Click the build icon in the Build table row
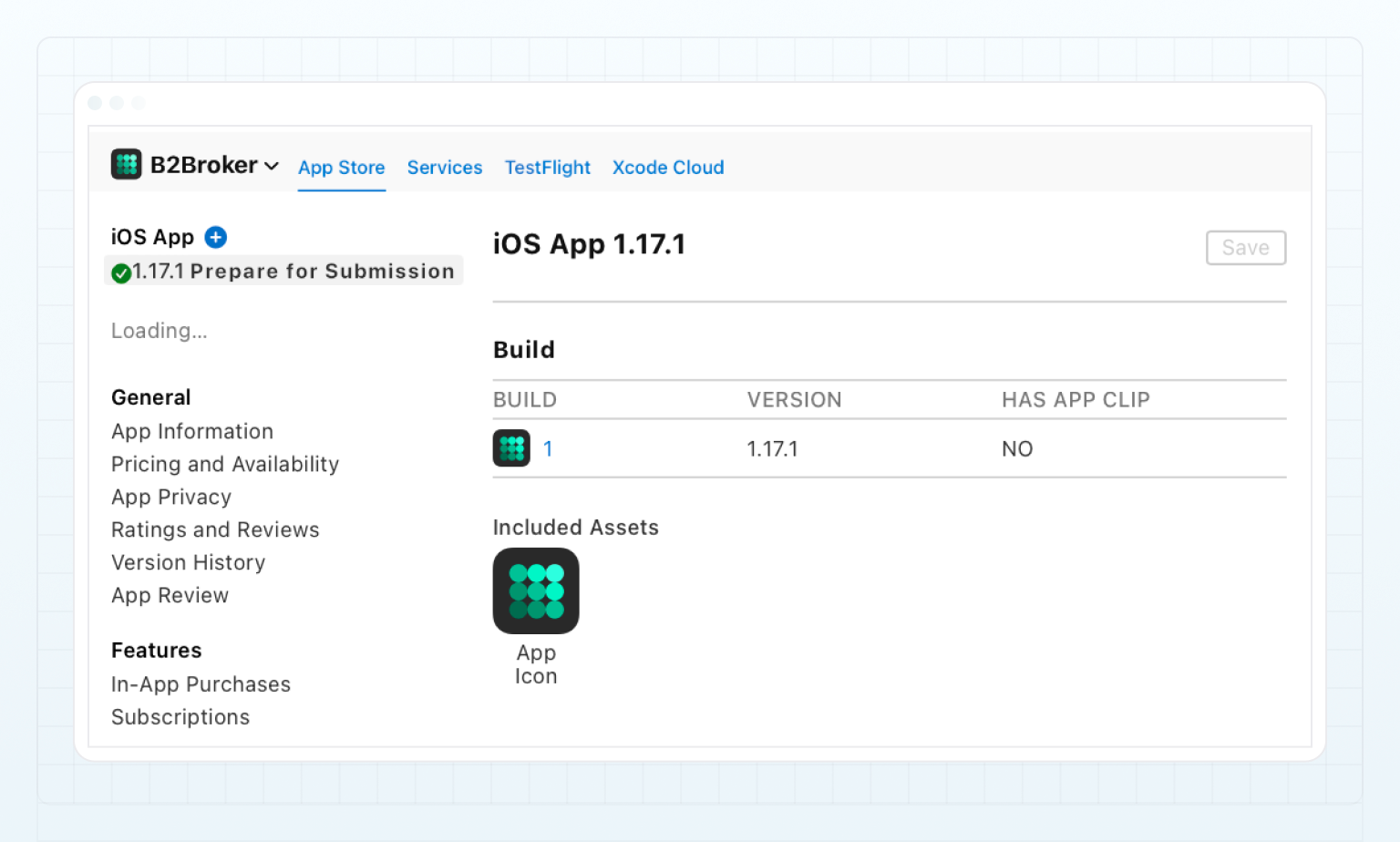1400x842 pixels. coord(511,448)
